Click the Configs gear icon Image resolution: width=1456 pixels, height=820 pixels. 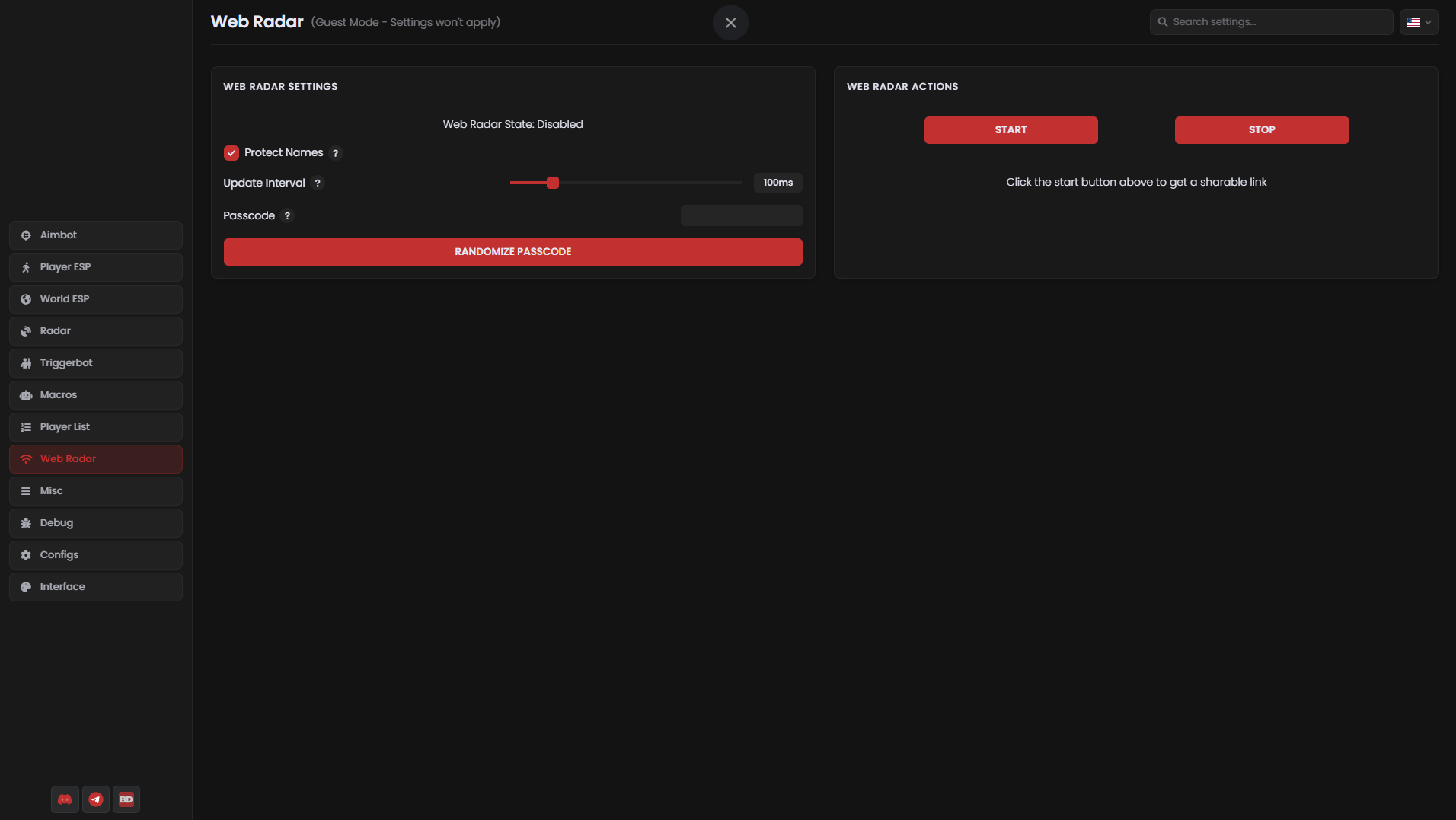26,555
